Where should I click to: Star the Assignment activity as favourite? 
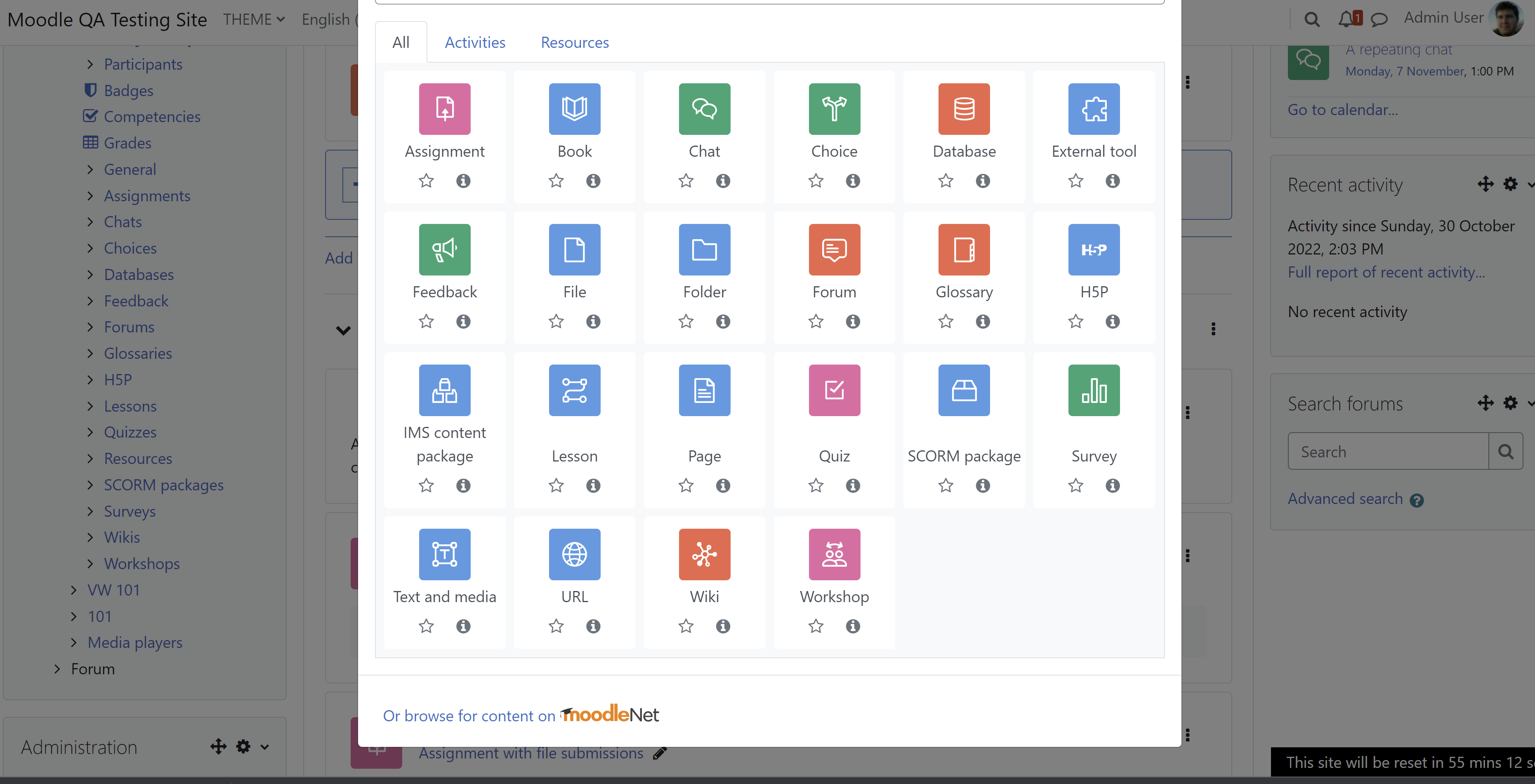click(x=426, y=181)
